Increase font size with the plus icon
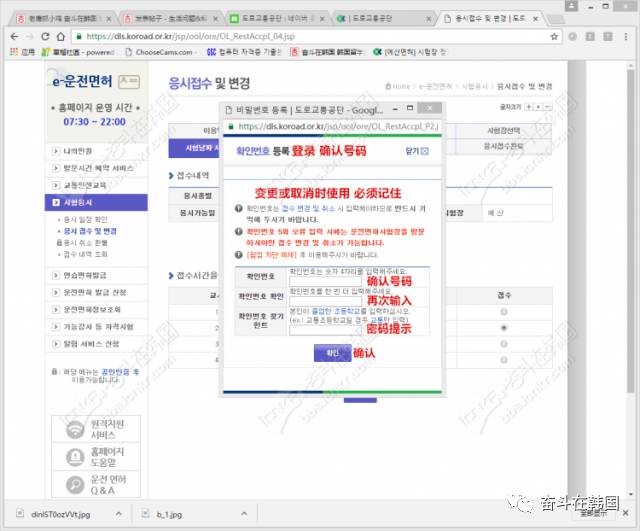Image resolution: width=640 pixels, height=531 pixels. point(529,107)
